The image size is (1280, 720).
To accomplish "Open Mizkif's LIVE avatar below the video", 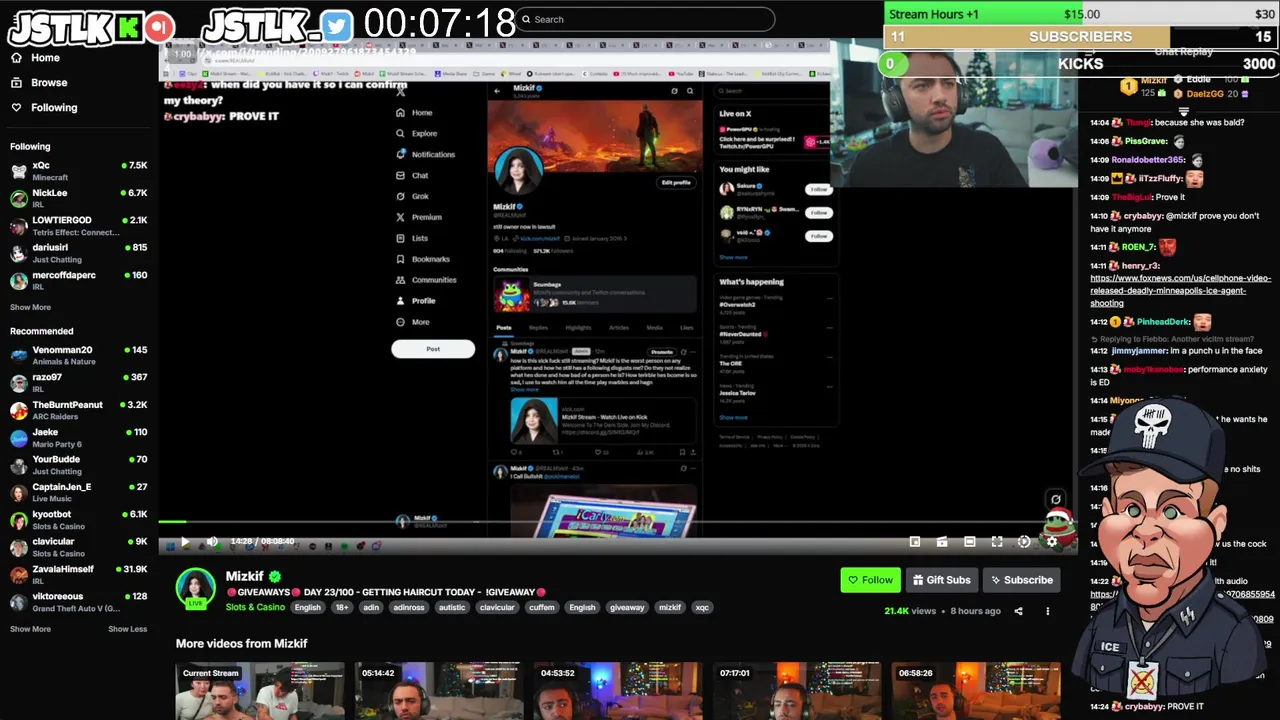I will point(195,588).
